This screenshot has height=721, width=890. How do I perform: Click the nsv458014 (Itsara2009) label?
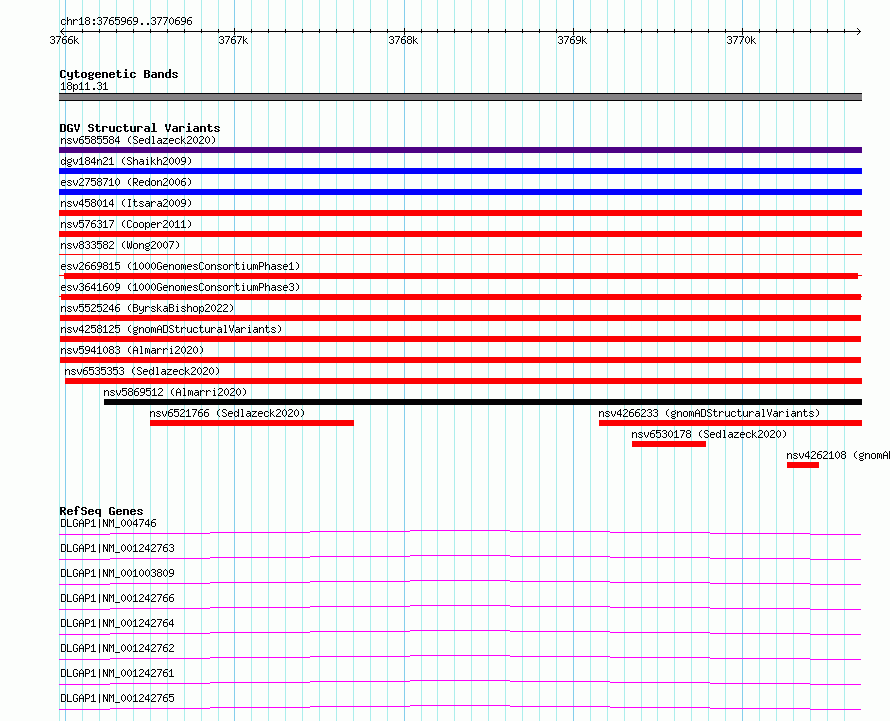[x=126, y=203]
